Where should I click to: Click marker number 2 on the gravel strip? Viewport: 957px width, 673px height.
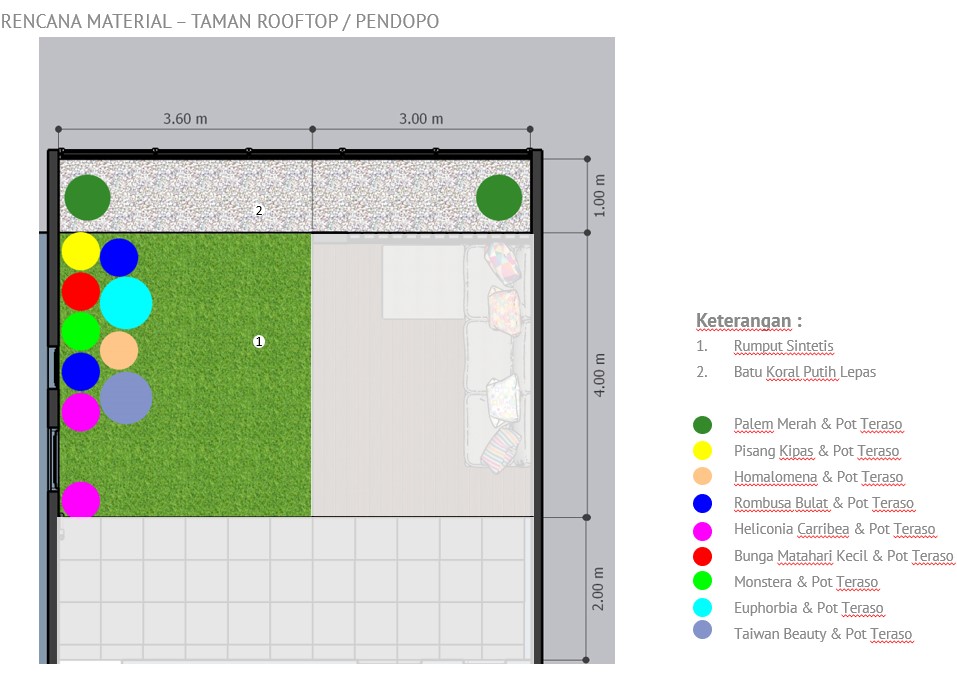click(x=259, y=210)
